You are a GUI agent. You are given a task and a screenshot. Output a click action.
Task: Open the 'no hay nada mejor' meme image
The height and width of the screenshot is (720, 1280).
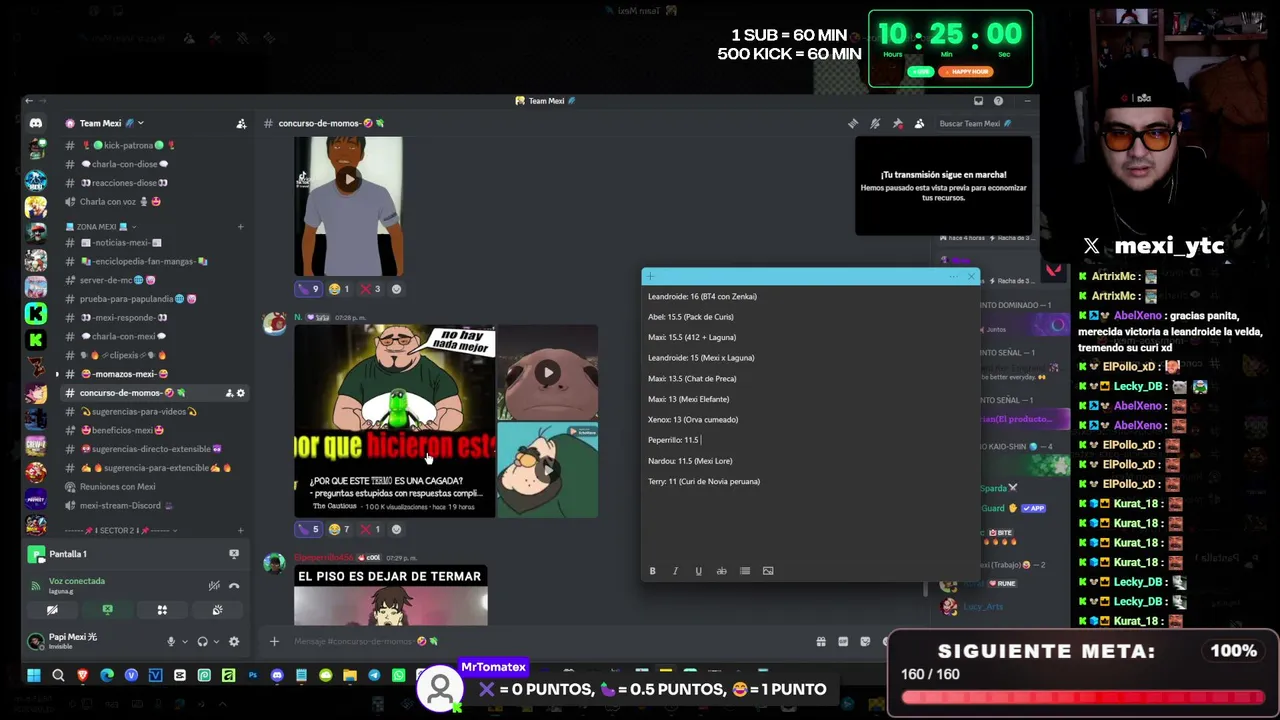click(x=394, y=420)
